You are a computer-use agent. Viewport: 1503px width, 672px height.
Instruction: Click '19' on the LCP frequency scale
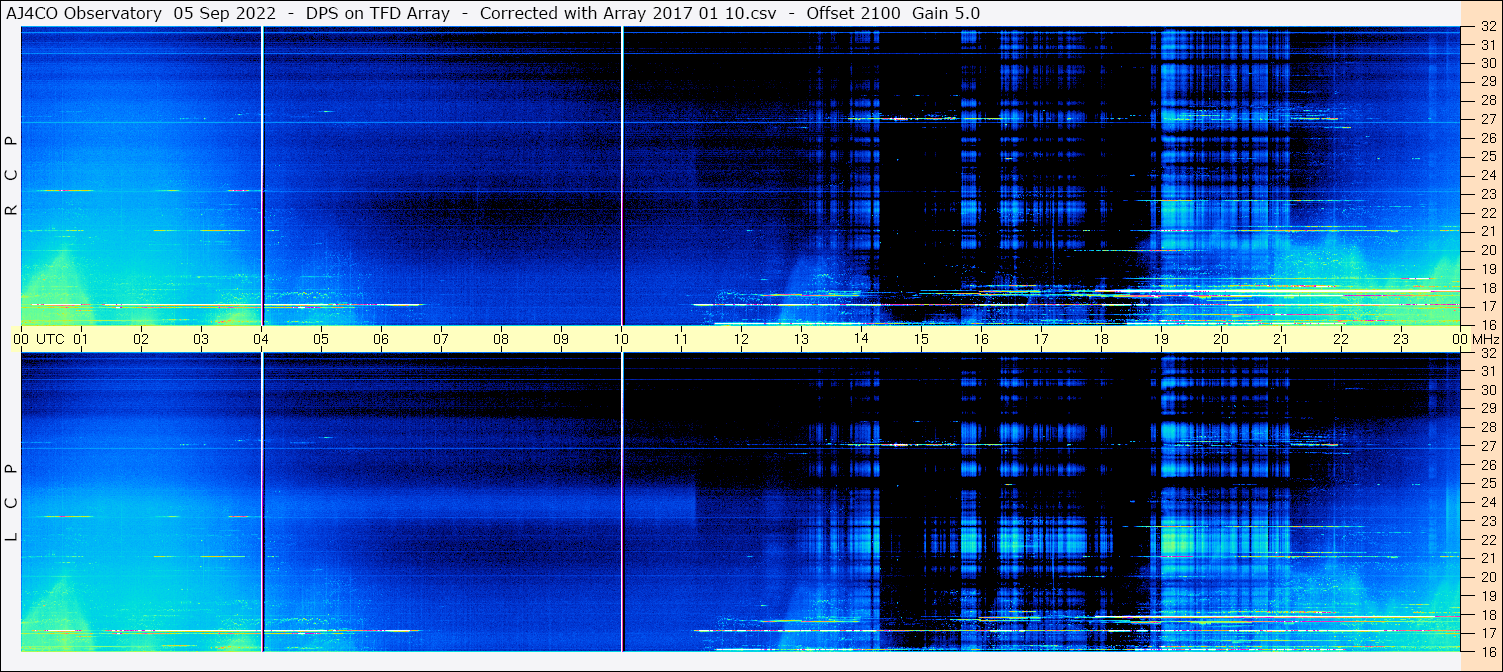tap(1487, 596)
